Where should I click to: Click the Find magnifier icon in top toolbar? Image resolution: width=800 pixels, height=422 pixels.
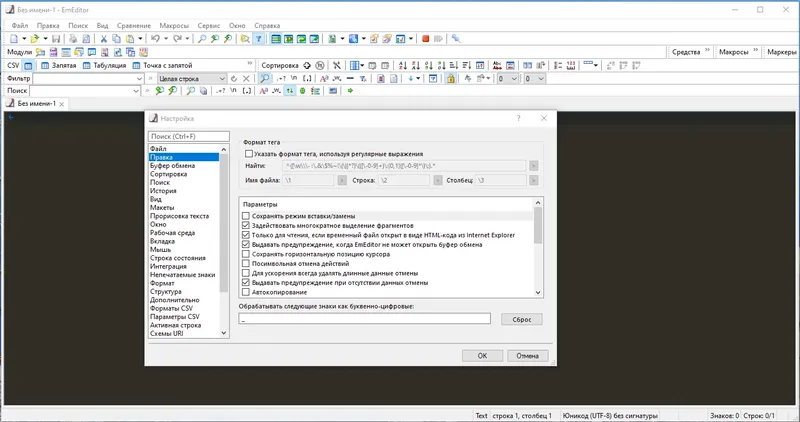point(202,39)
